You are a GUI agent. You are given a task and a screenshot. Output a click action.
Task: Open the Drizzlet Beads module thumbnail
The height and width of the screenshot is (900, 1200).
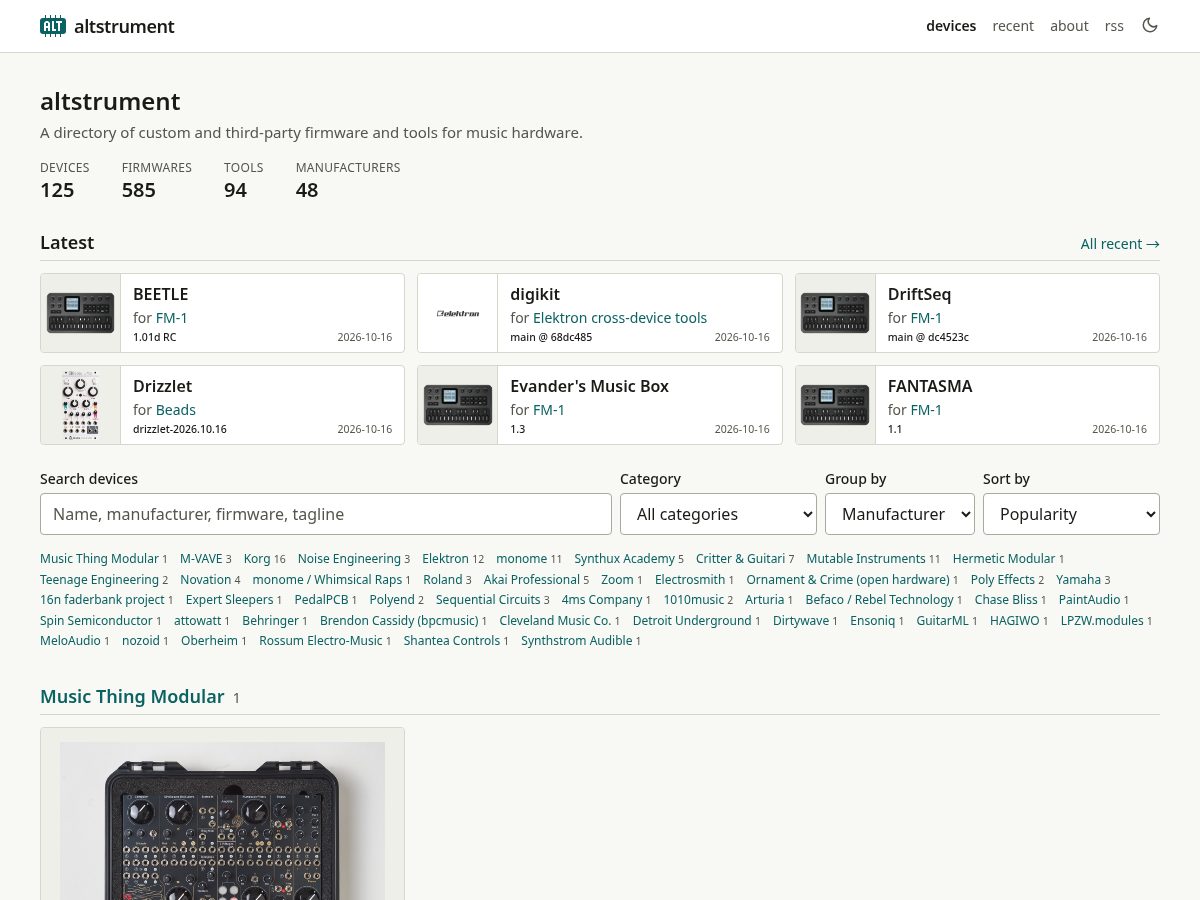81,405
